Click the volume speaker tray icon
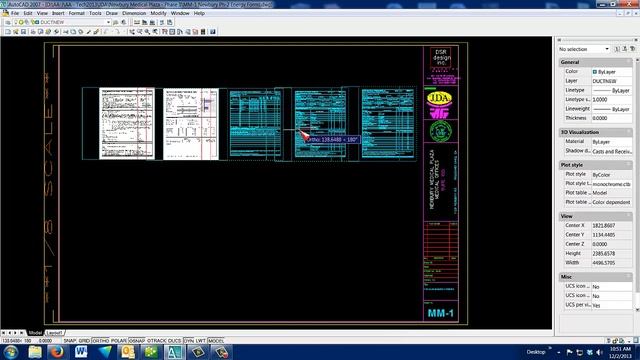The height and width of the screenshot is (360, 640). 600,352
